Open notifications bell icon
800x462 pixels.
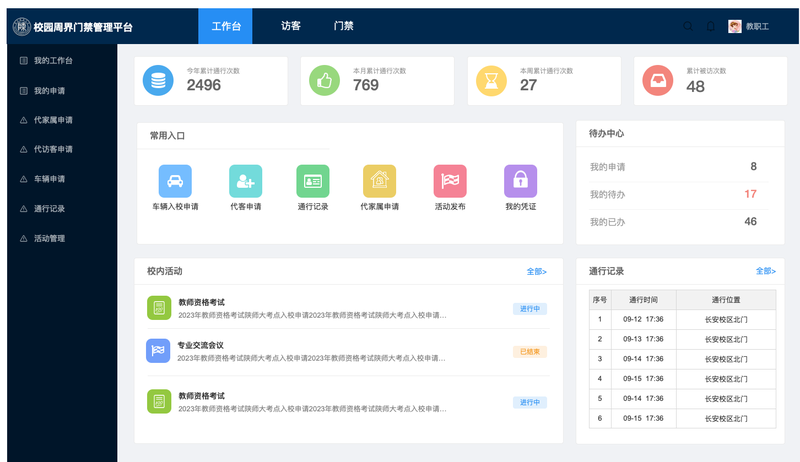[710, 27]
